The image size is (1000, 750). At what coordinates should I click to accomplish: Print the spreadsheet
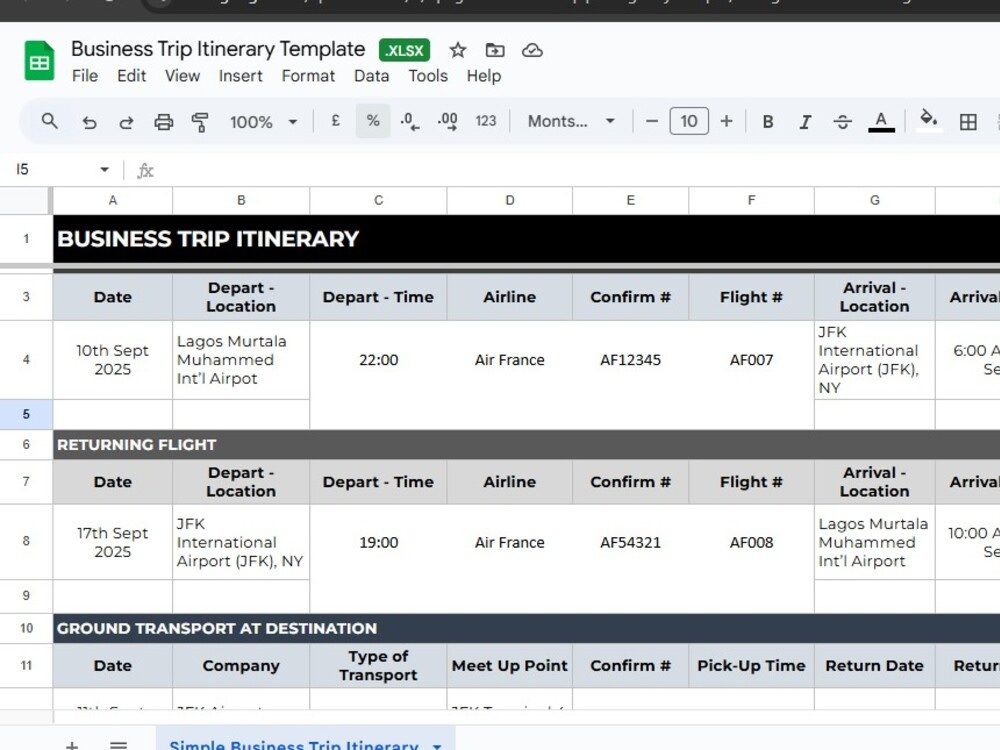(163, 122)
